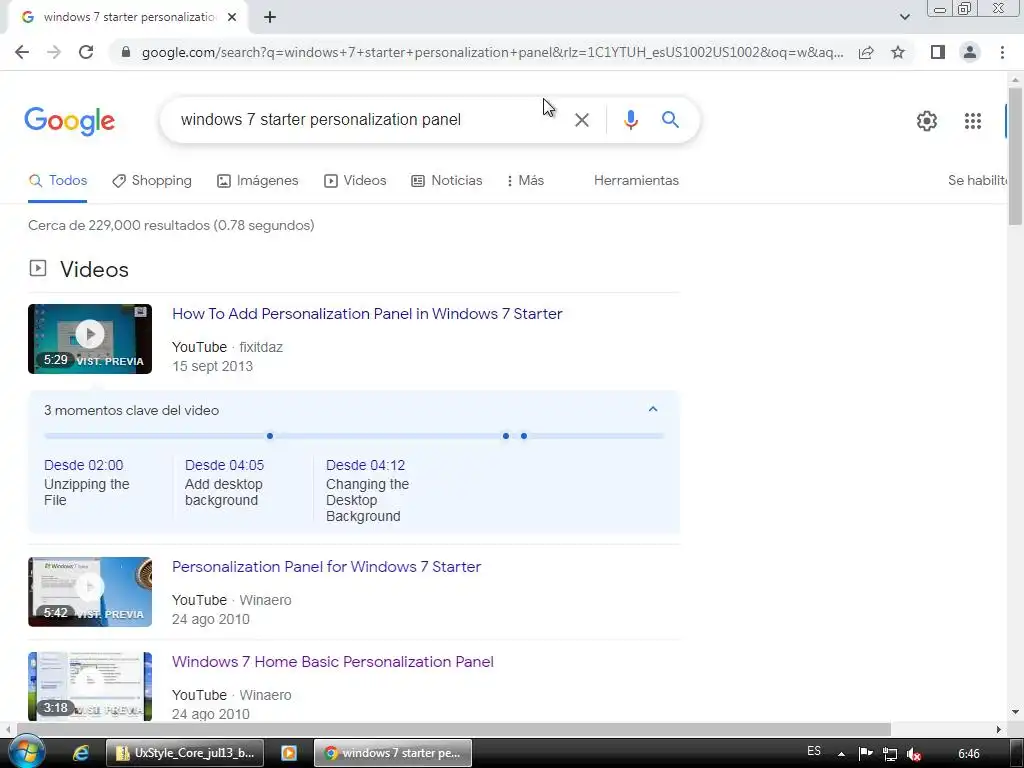Click the Chrome address bar URL
This screenshot has height=768, width=1024.
(x=492, y=52)
